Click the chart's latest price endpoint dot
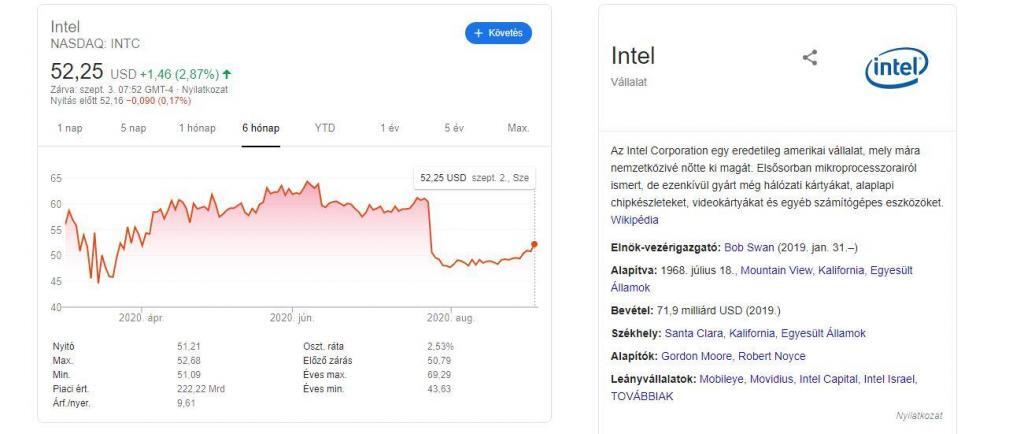Viewport: 1024px width, 434px height. coord(534,244)
